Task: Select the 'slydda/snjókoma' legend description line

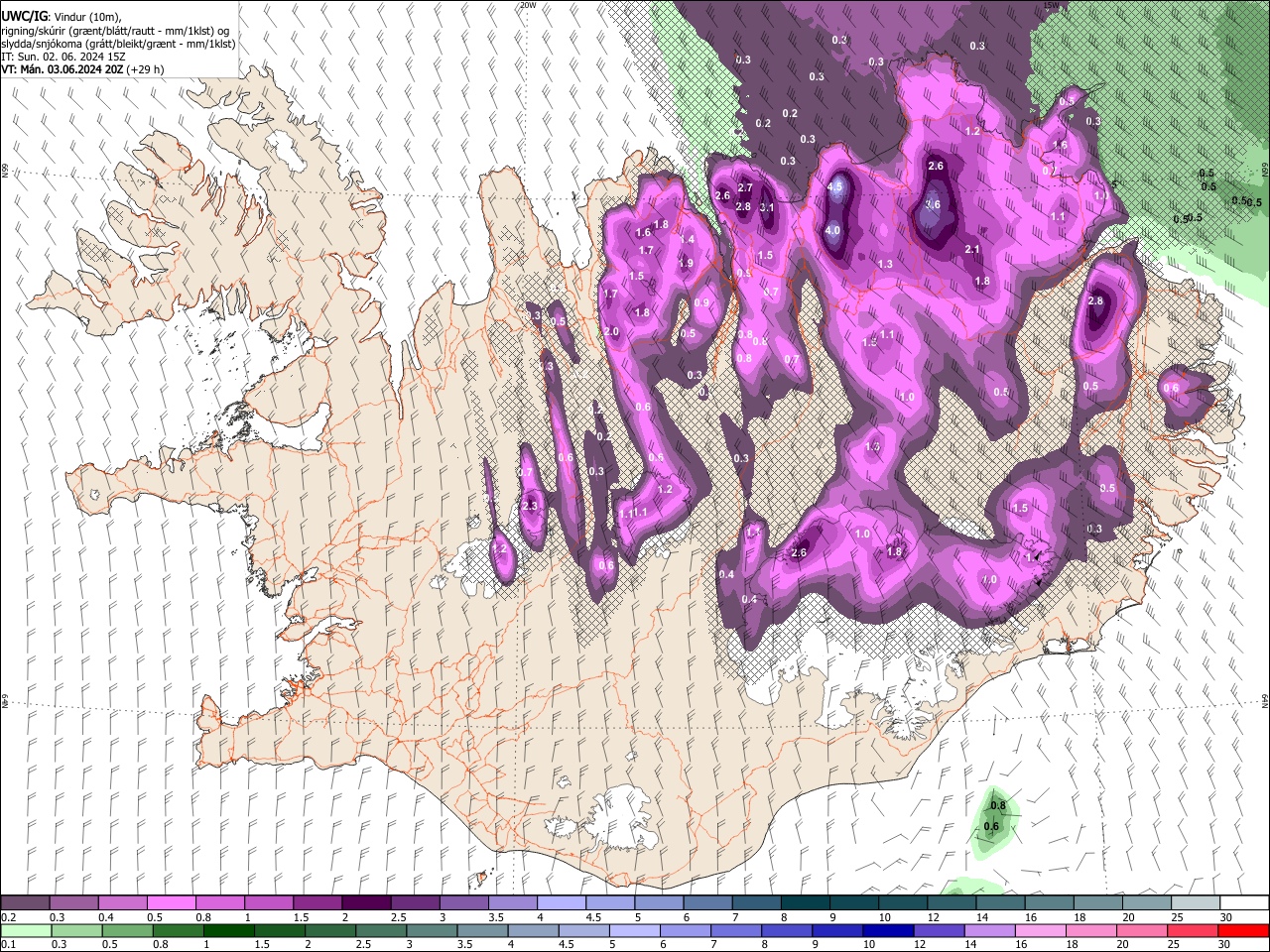Action: 118,44
